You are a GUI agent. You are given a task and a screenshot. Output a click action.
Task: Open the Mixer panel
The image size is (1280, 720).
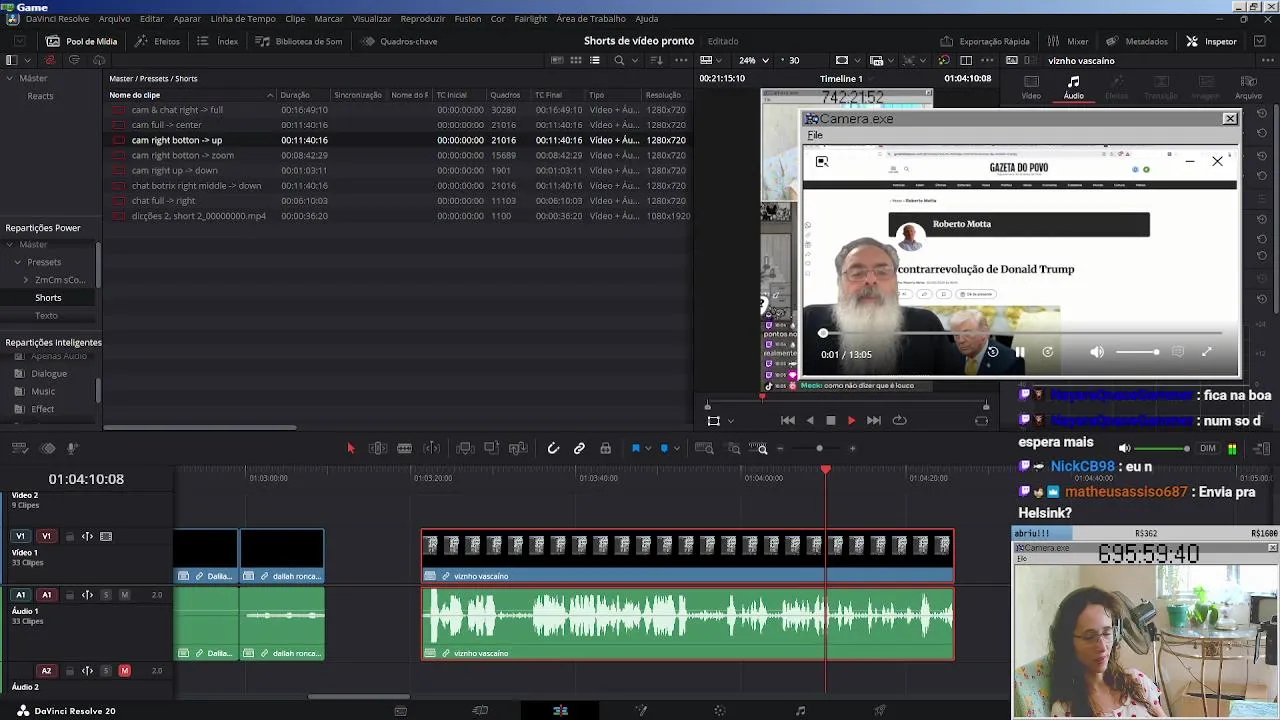(1068, 41)
